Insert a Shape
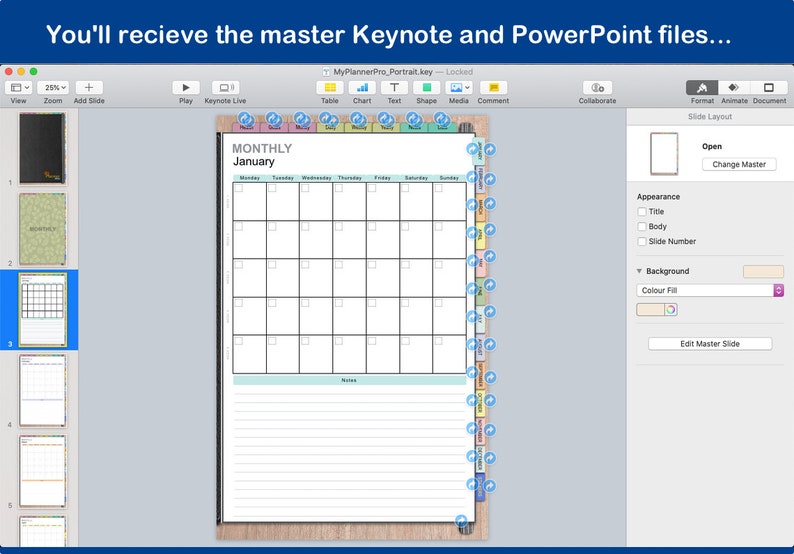Image resolution: width=794 pixels, height=554 pixels. coord(426,88)
